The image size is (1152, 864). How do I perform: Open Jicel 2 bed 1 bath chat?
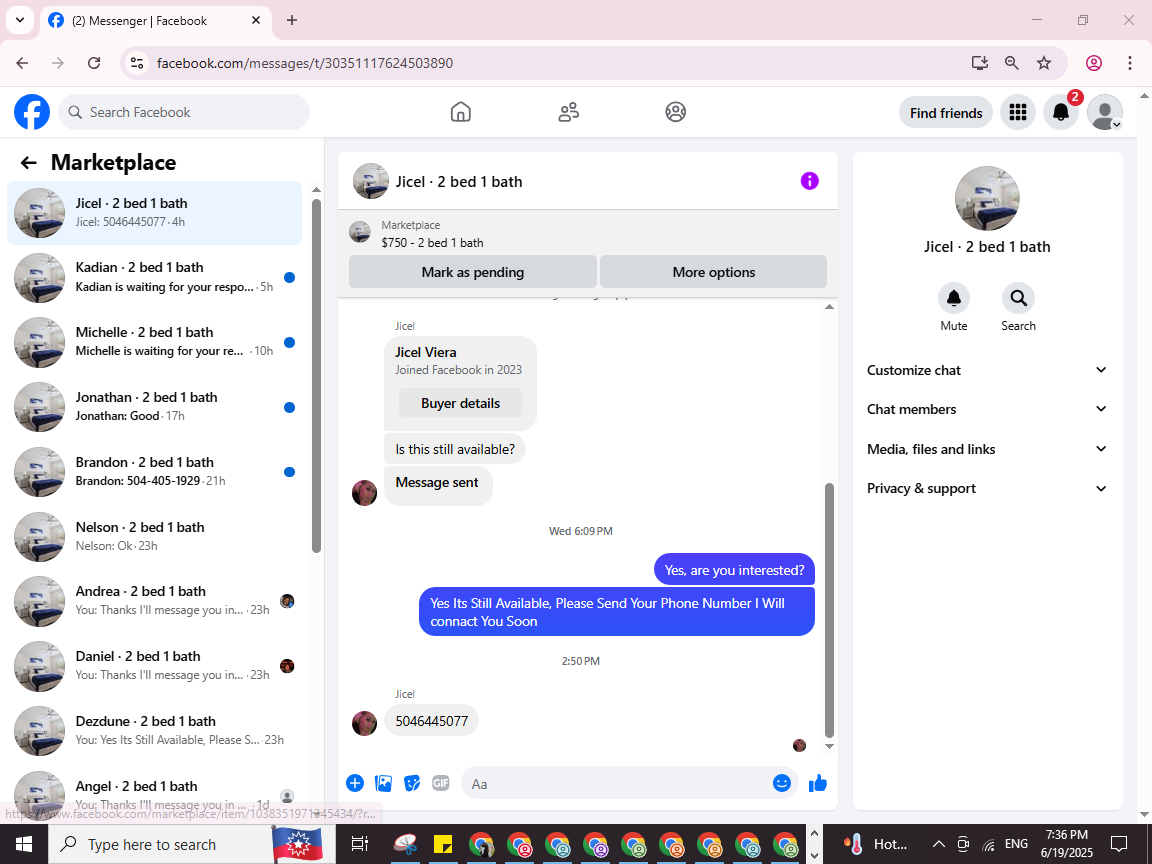click(154, 212)
